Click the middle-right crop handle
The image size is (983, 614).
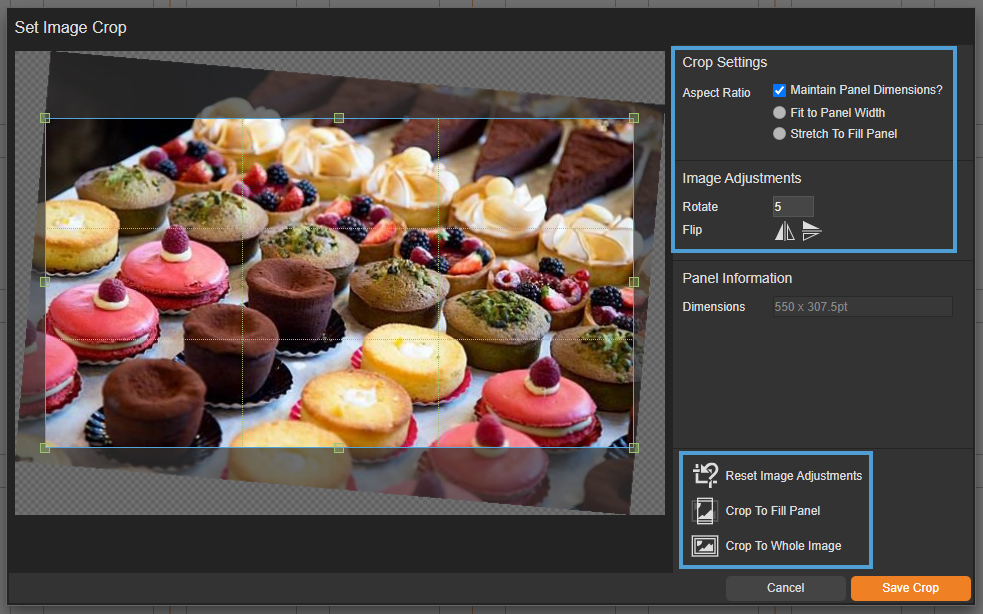tap(634, 282)
